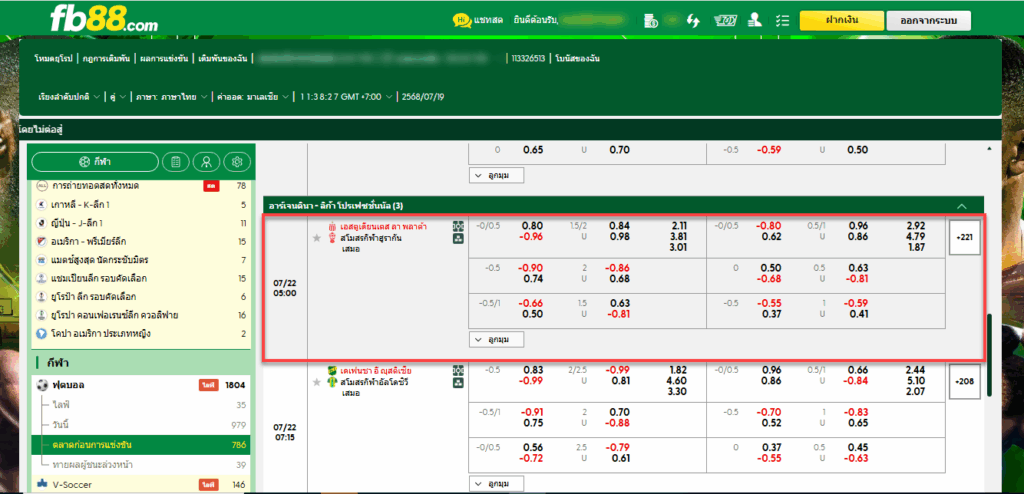The height and width of the screenshot is (494, 1024).
Task: Select 1X2 odds 1.82 for เดเฟนซา
Action: (x=679, y=369)
